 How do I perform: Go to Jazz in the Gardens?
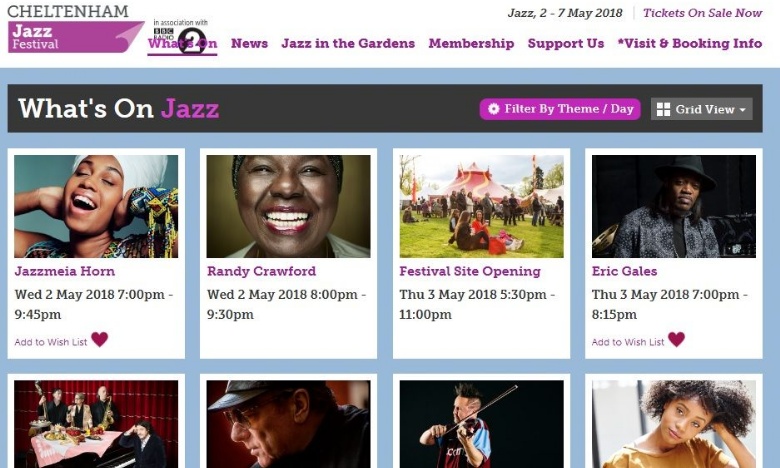point(348,43)
